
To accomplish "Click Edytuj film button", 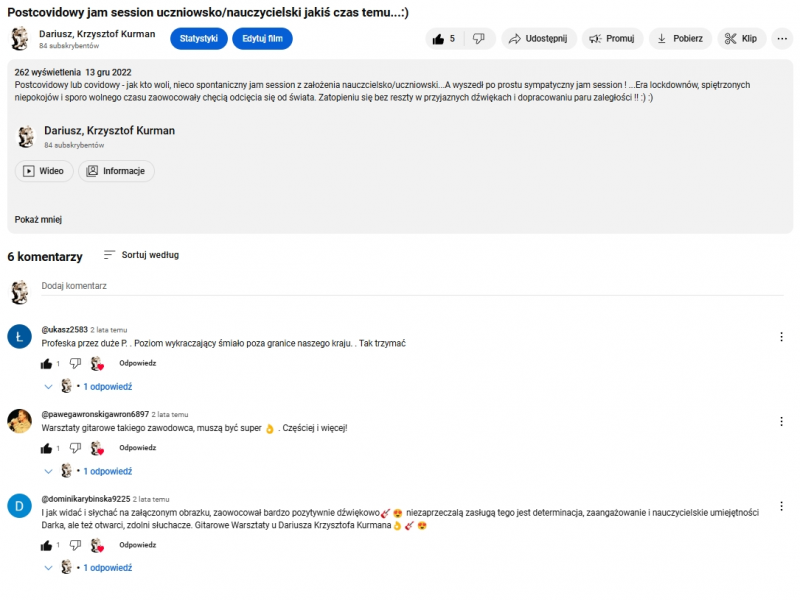I will (262, 39).
